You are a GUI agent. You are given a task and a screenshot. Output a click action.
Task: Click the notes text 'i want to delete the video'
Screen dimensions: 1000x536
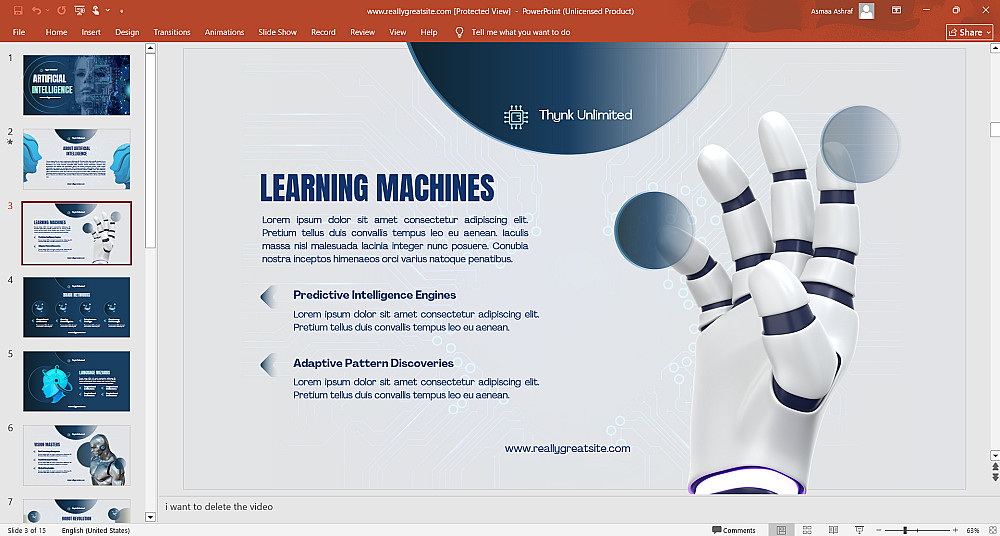219,507
